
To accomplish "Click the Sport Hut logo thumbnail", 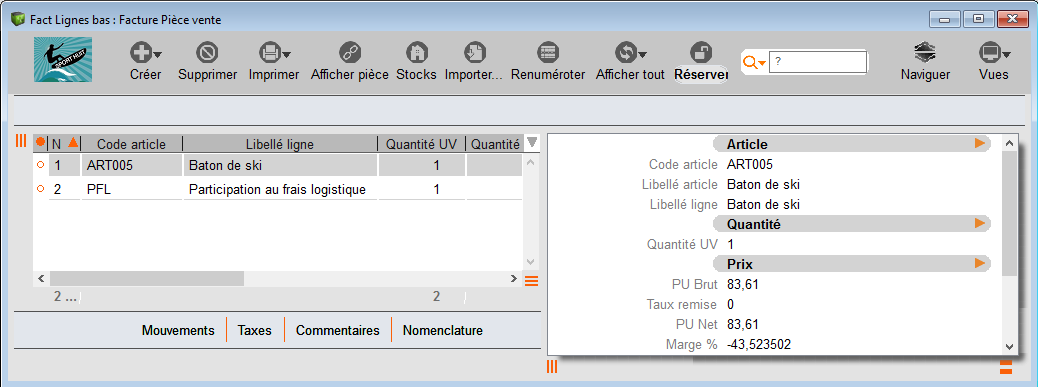I will tap(63, 60).
